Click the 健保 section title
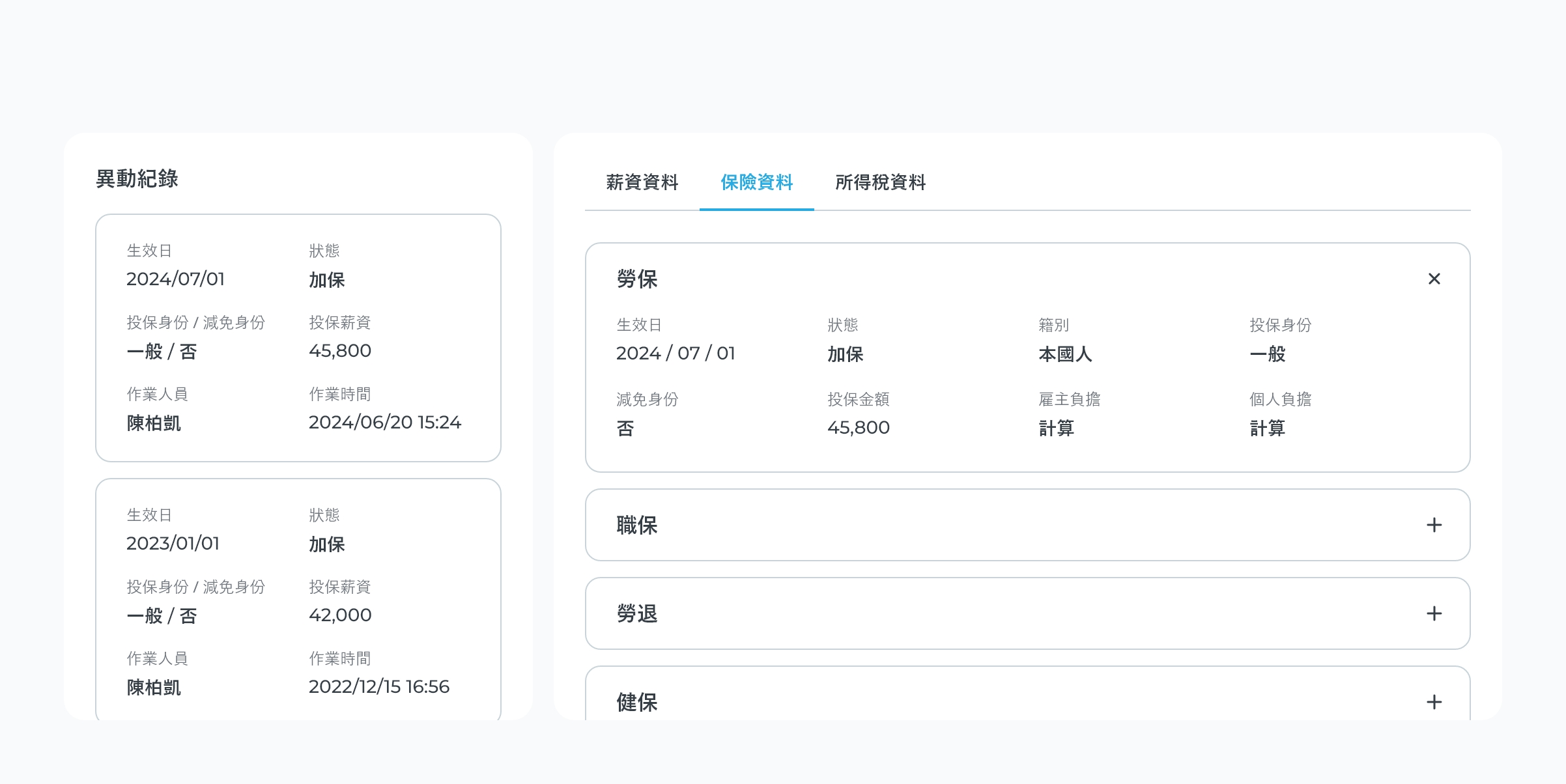The width and height of the screenshot is (1566, 784). coord(637,702)
